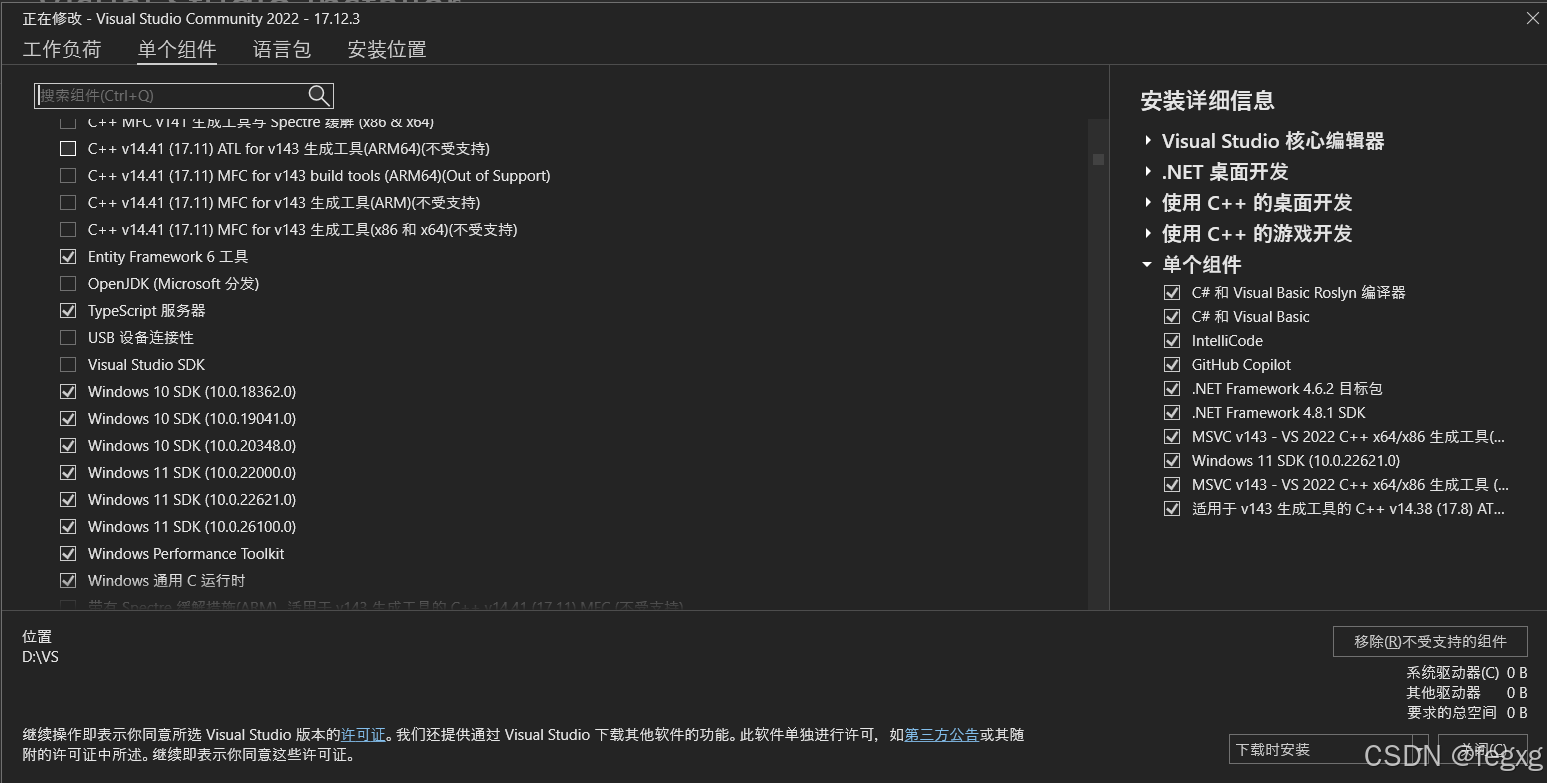This screenshot has width=1547, height=783.
Task: Enable USB 设备连接性 checkbox
Action: coord(68,338)
